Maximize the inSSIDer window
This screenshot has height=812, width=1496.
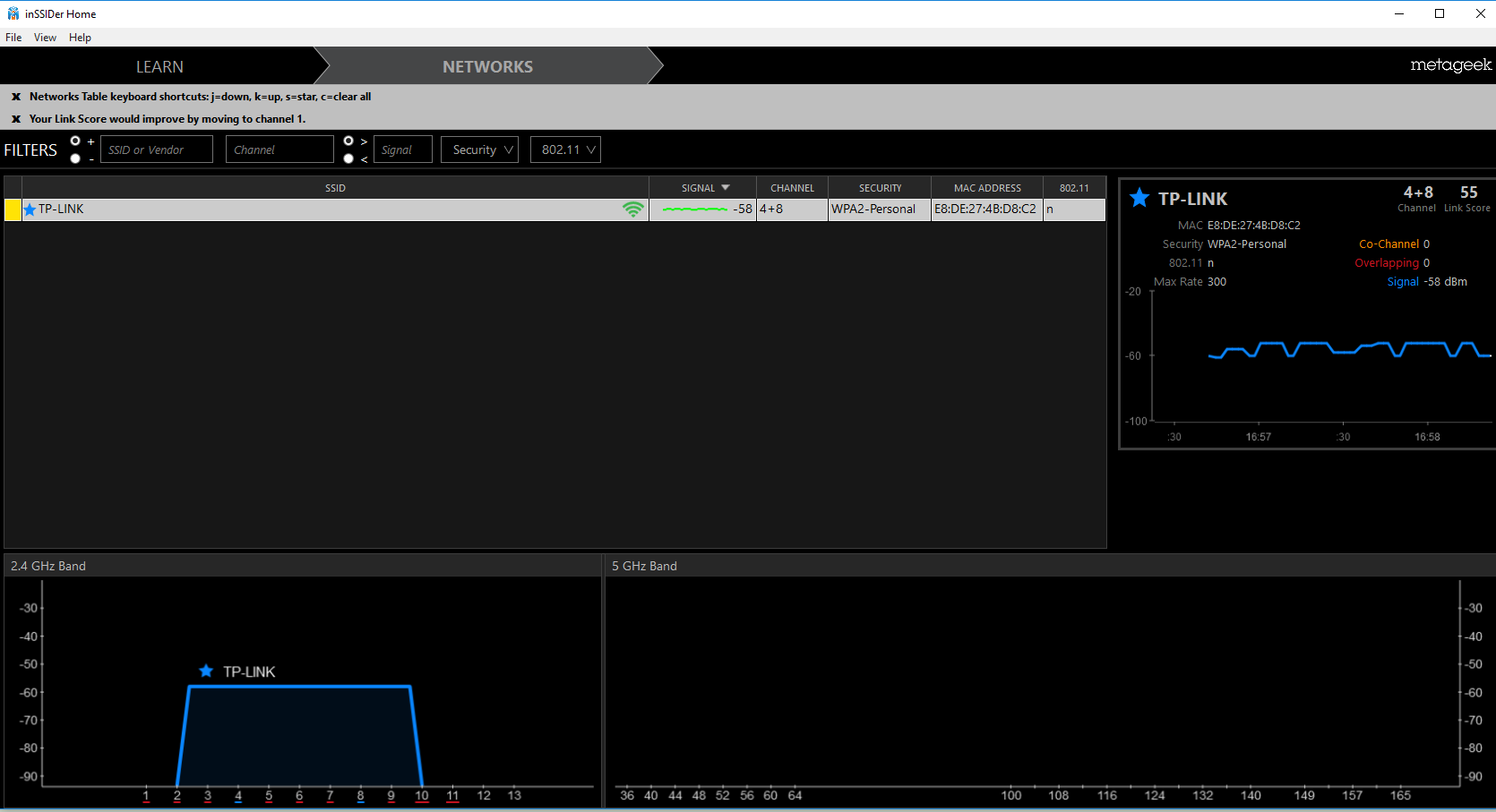[1440, 13]
